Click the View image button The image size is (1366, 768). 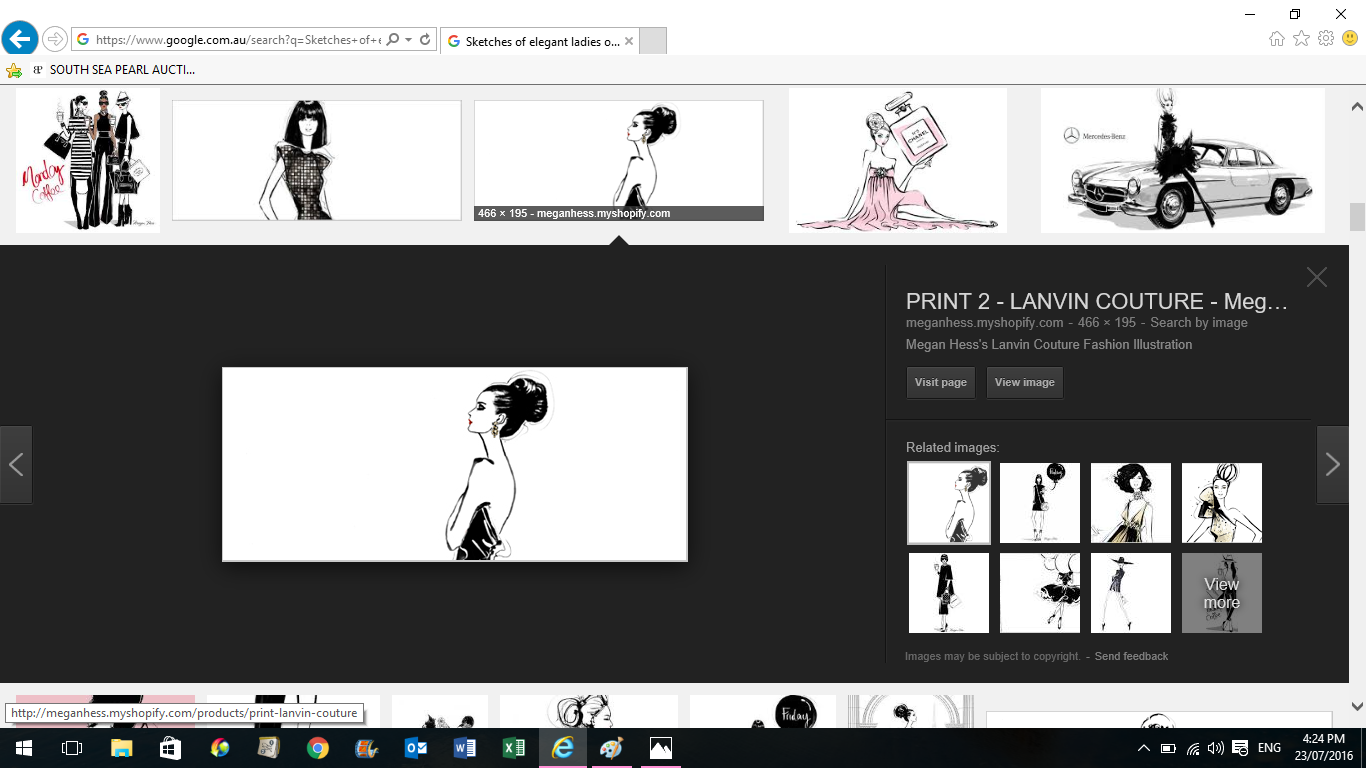(x=1024, y=383)
